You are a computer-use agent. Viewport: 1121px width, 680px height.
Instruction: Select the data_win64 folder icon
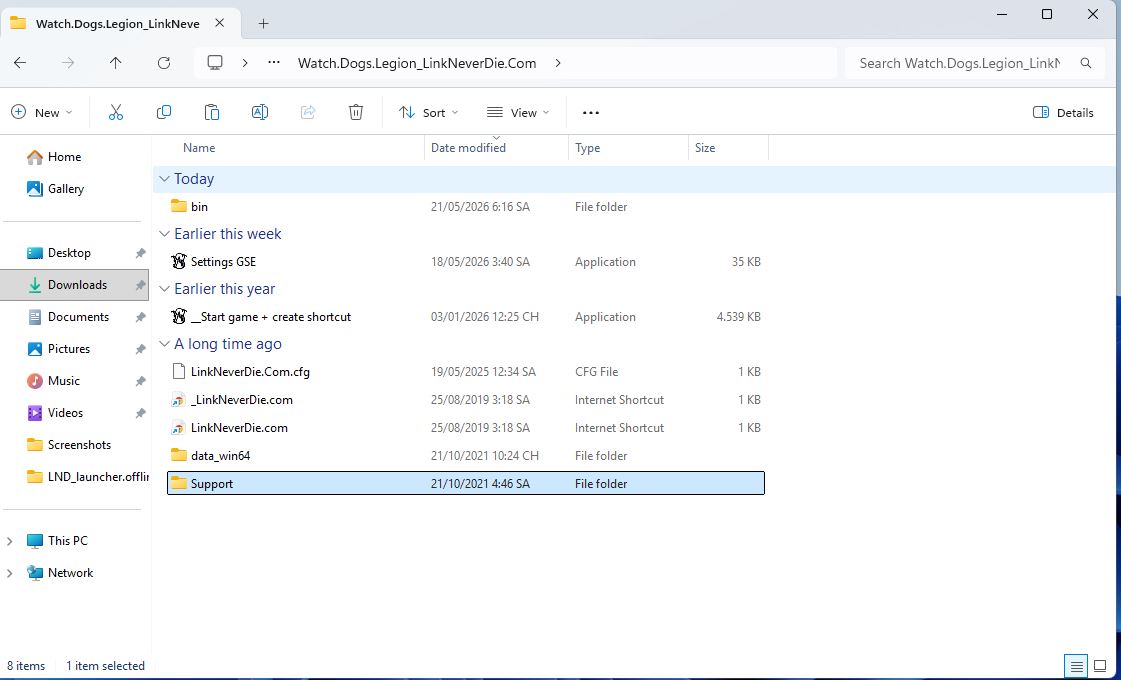pyautogui.click(x=179, y=455)
